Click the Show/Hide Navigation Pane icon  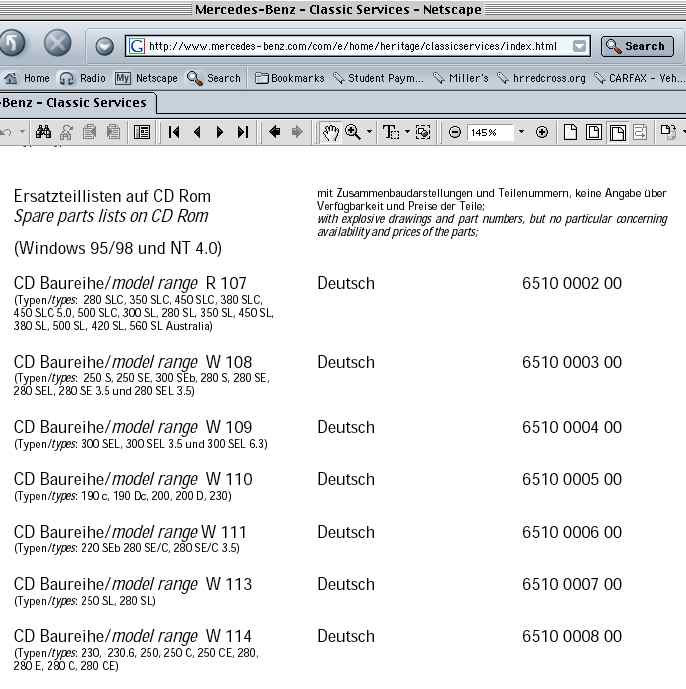(x=142, y=132)
